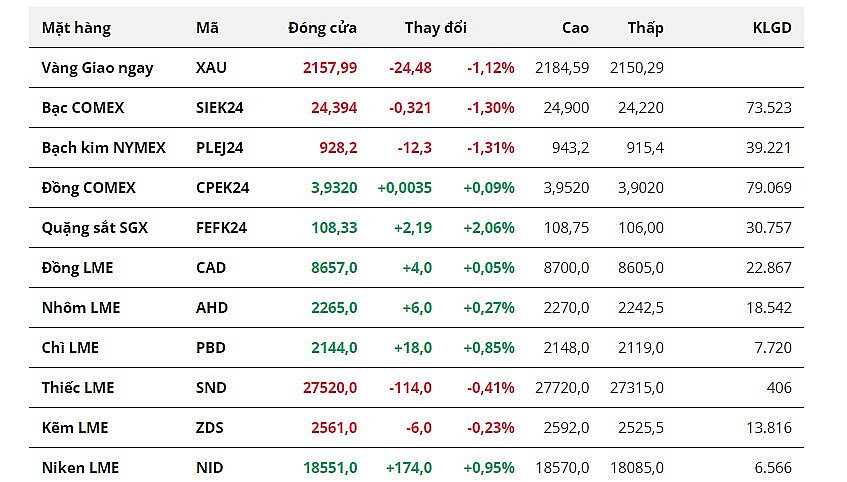Click the Mã column header

(x=207, y=28)
